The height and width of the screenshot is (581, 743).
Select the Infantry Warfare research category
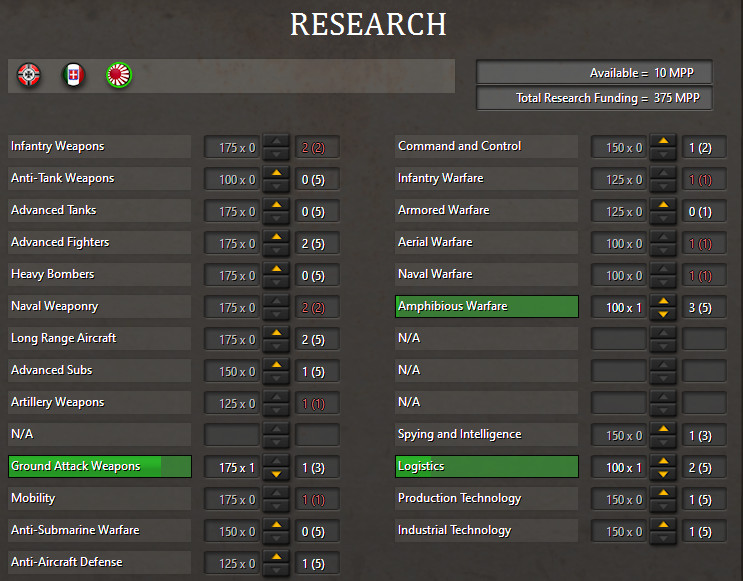(487, 178)
